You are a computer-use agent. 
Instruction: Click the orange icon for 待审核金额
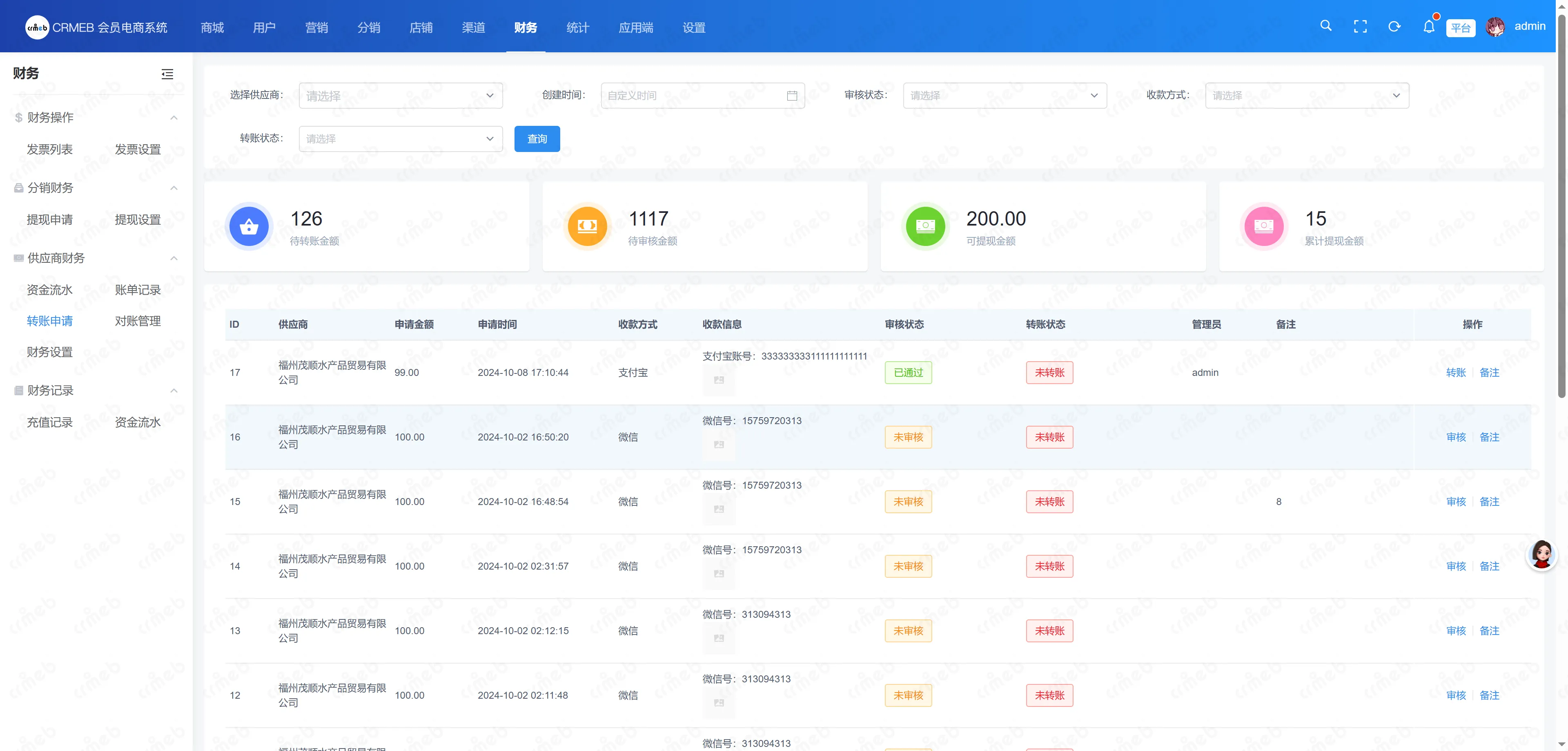coord(588,227)
